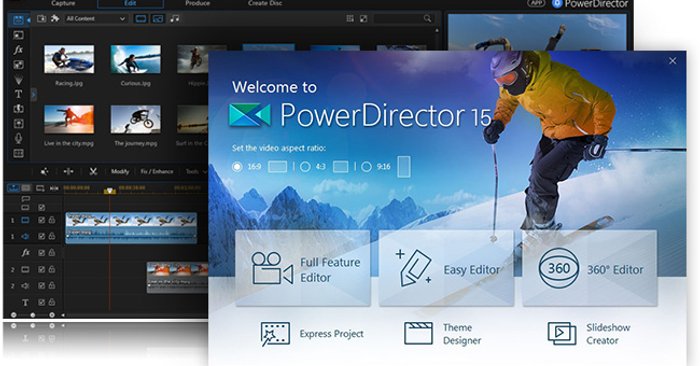Open Theme Designer clapperboard icon

418,333
